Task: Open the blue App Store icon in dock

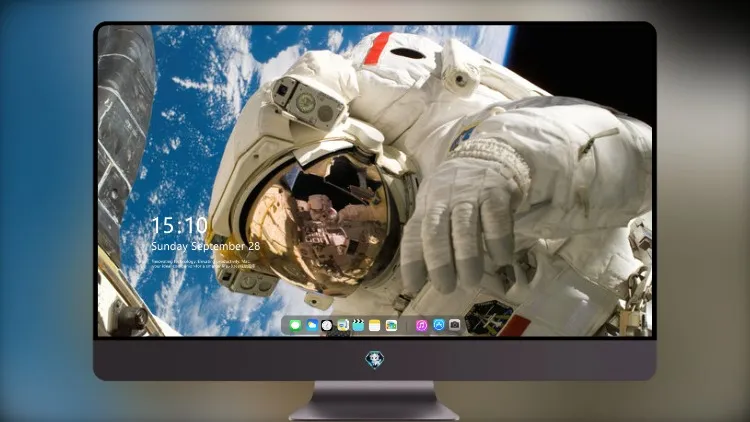Action: click(439, 325)
